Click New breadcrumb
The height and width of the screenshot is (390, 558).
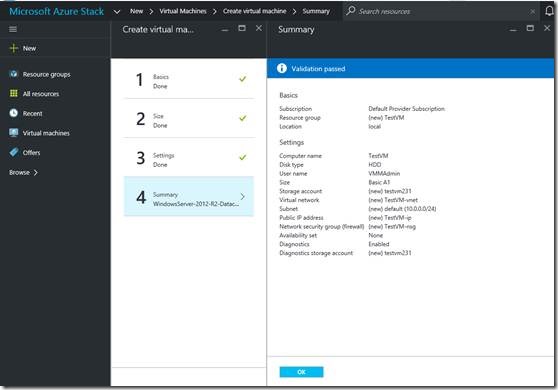pos(136,11)
